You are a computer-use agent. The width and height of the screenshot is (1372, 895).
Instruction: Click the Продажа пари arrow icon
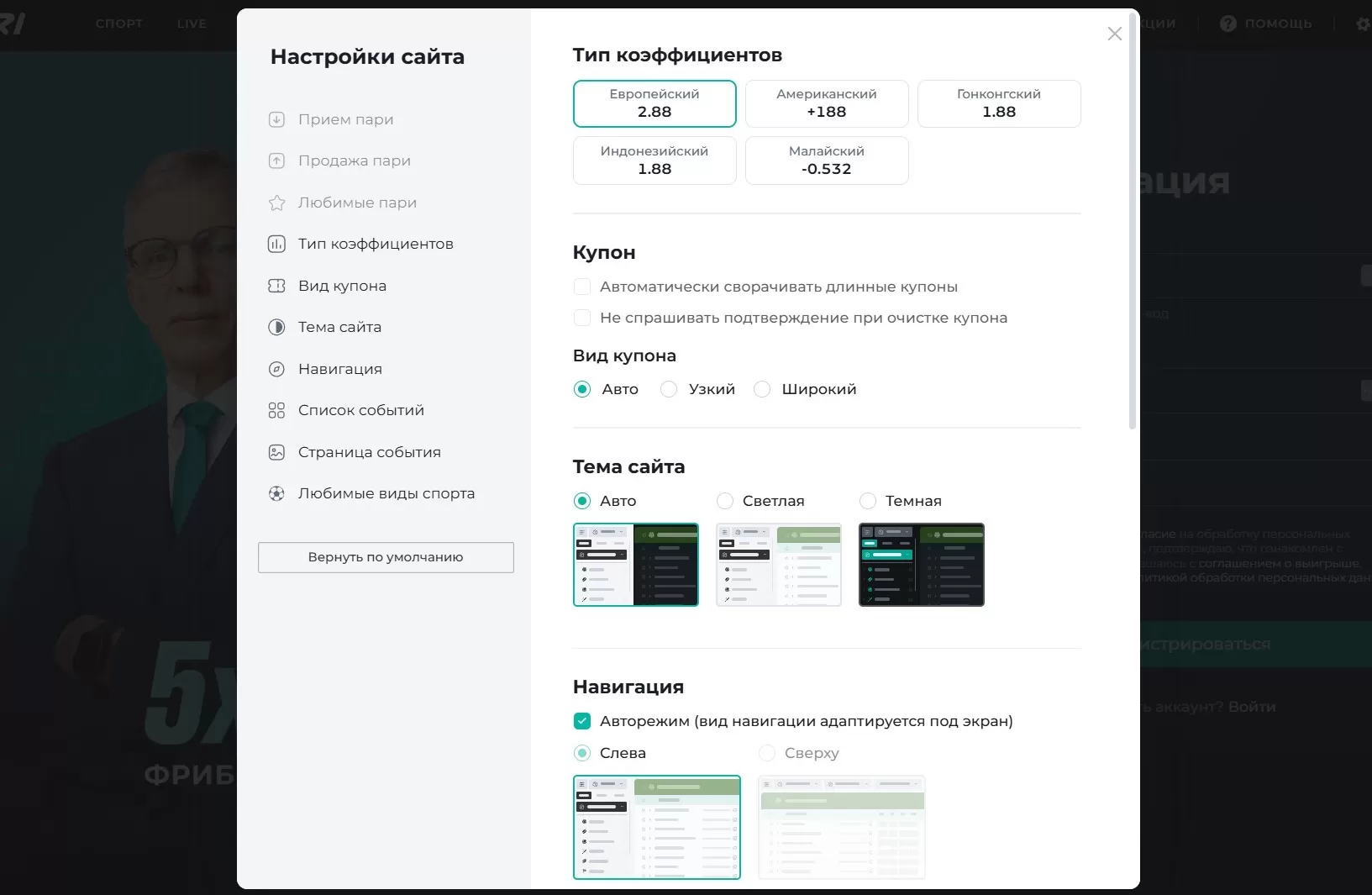click(x=276, y=161)
